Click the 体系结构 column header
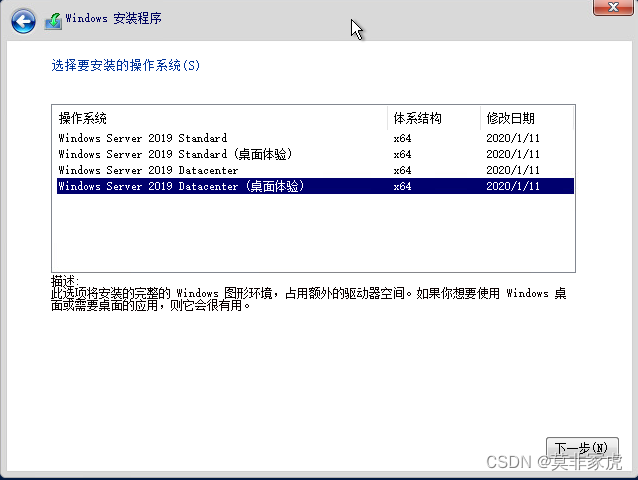The width and height of the screenshot is (638, 480). tap(434, 118)
